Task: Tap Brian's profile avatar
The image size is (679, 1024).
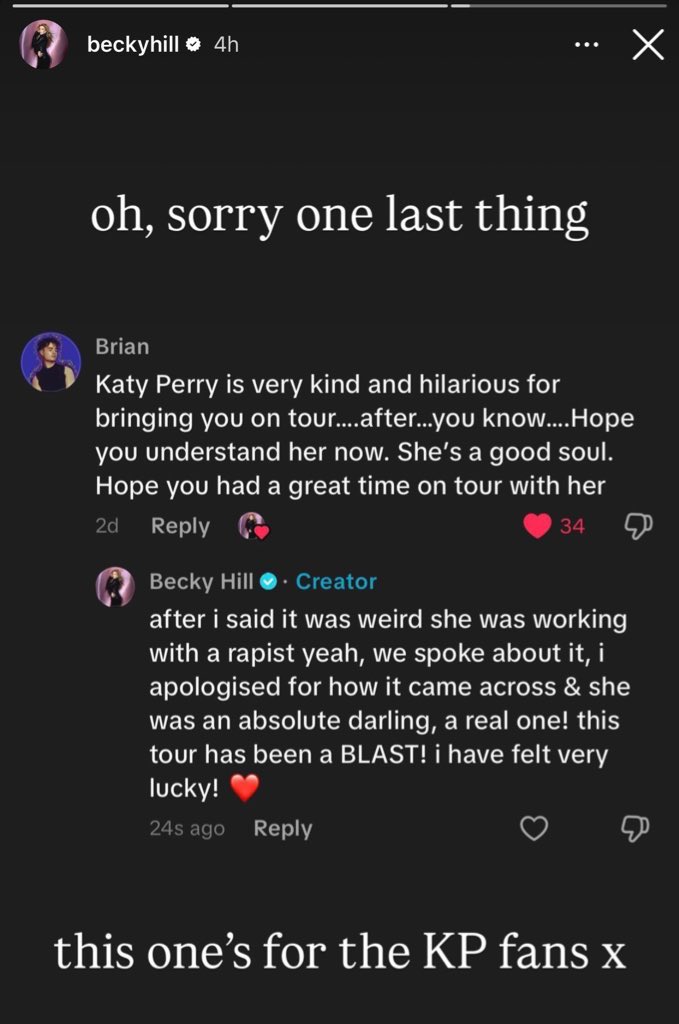Action: (51, 362)
